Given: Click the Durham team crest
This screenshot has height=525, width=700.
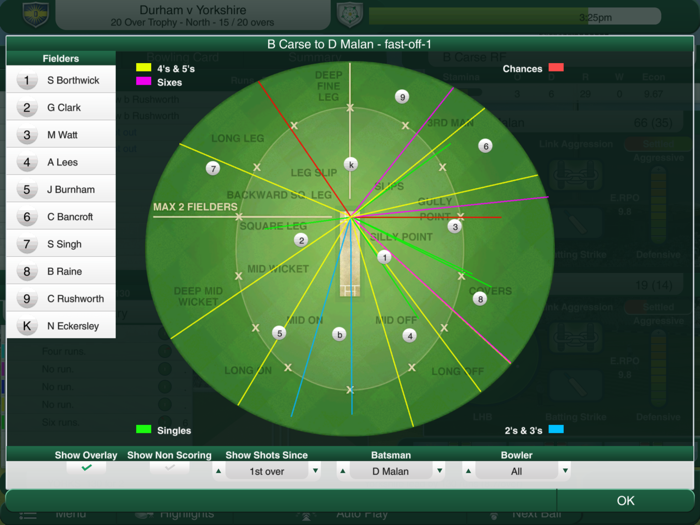Looking at the screenshot, I should click(36, 14).
